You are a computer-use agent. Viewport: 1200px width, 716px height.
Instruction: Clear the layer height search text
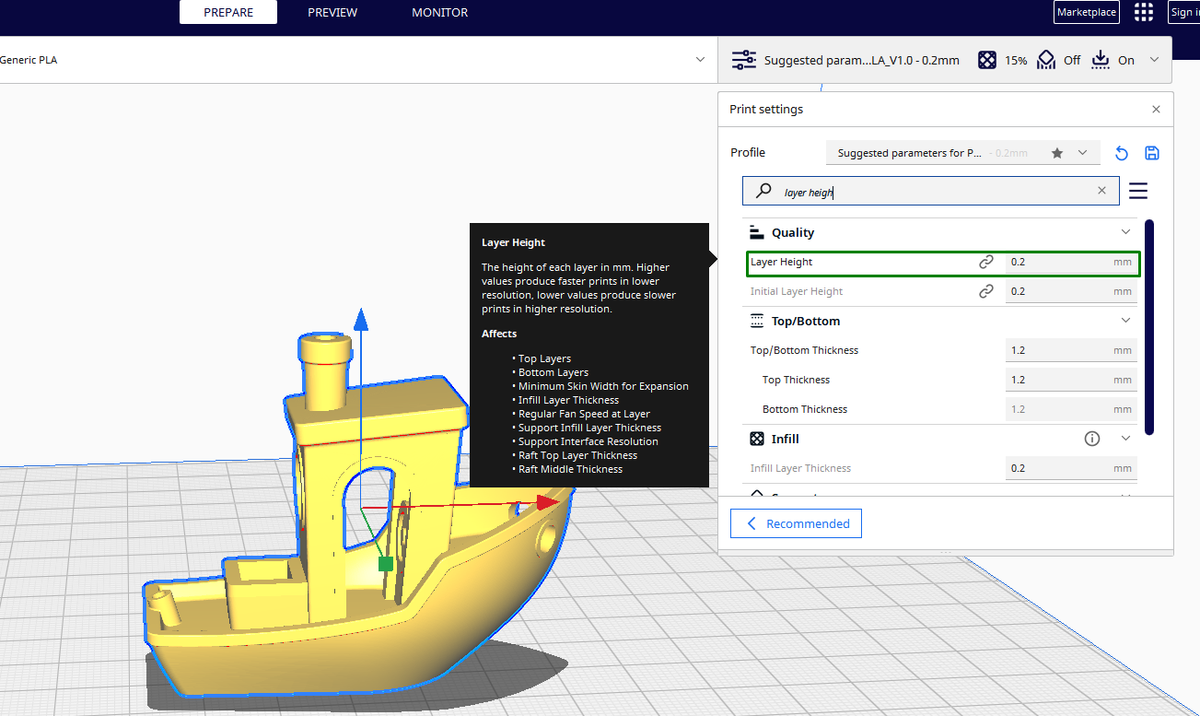pyautogui.click(x=1102, y=191)
